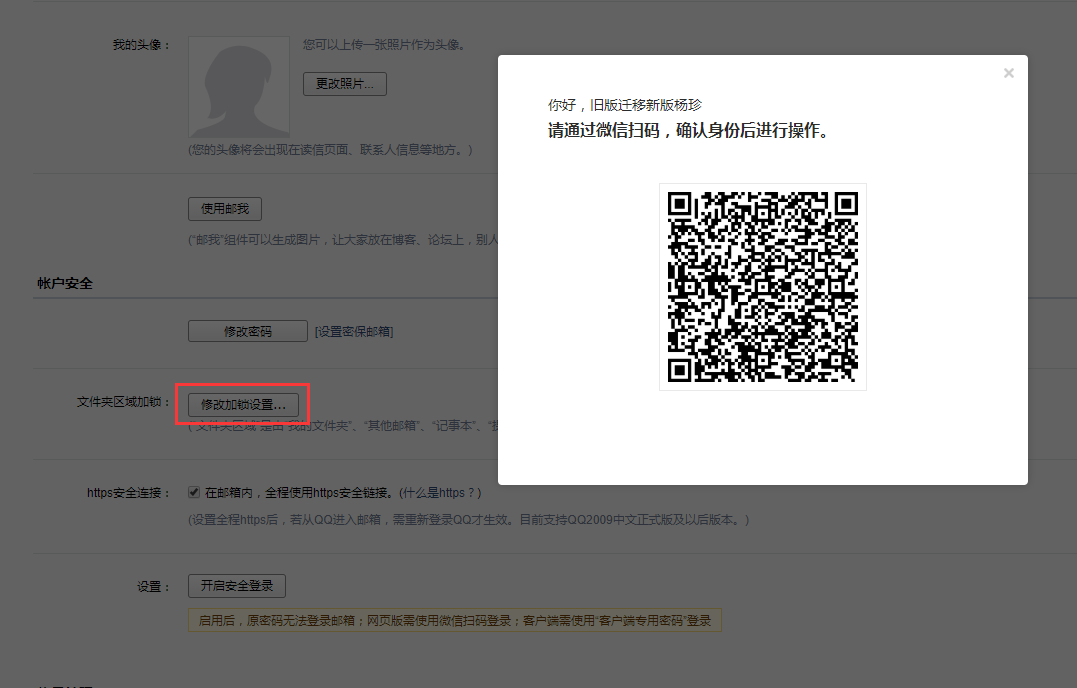
Task: Click the WeChat QR code image
Action: 762,287
